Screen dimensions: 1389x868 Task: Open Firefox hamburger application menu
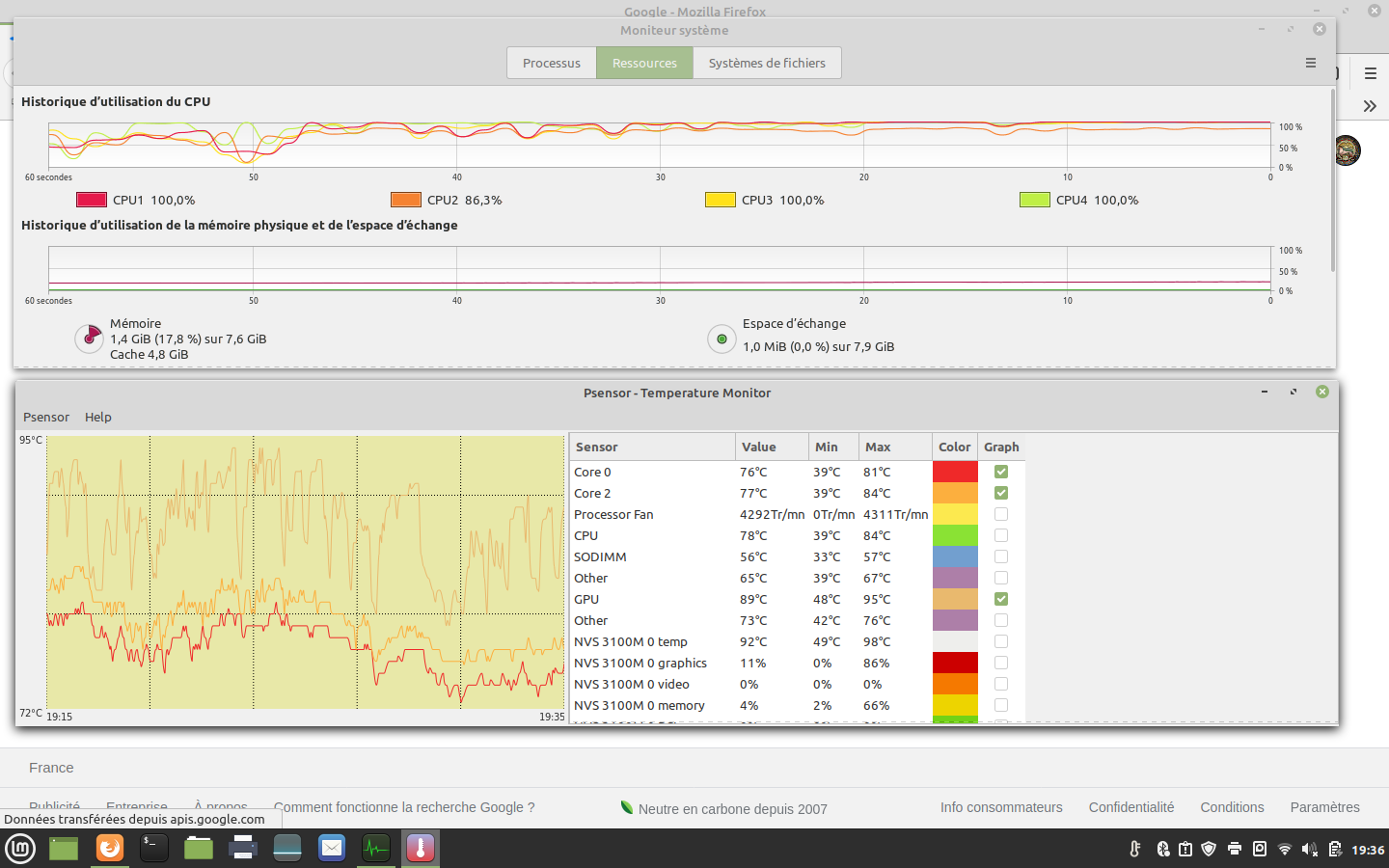(x=1370, y=73)
